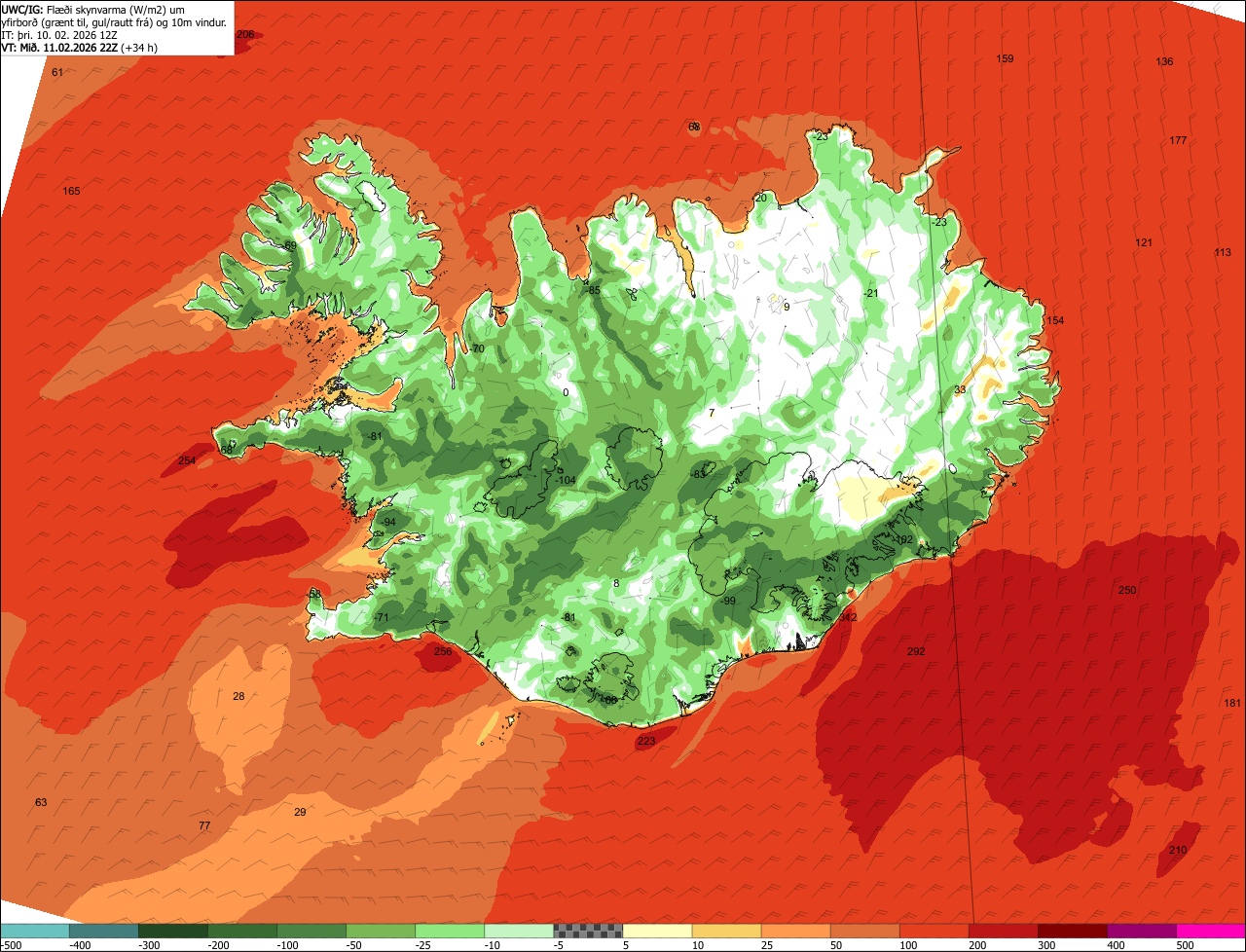The height and width of the screenshot is (952, 1246).
Task: Click the map value -71 on Reykjanes
Action: pyautogui.click(x=381, y=617)
